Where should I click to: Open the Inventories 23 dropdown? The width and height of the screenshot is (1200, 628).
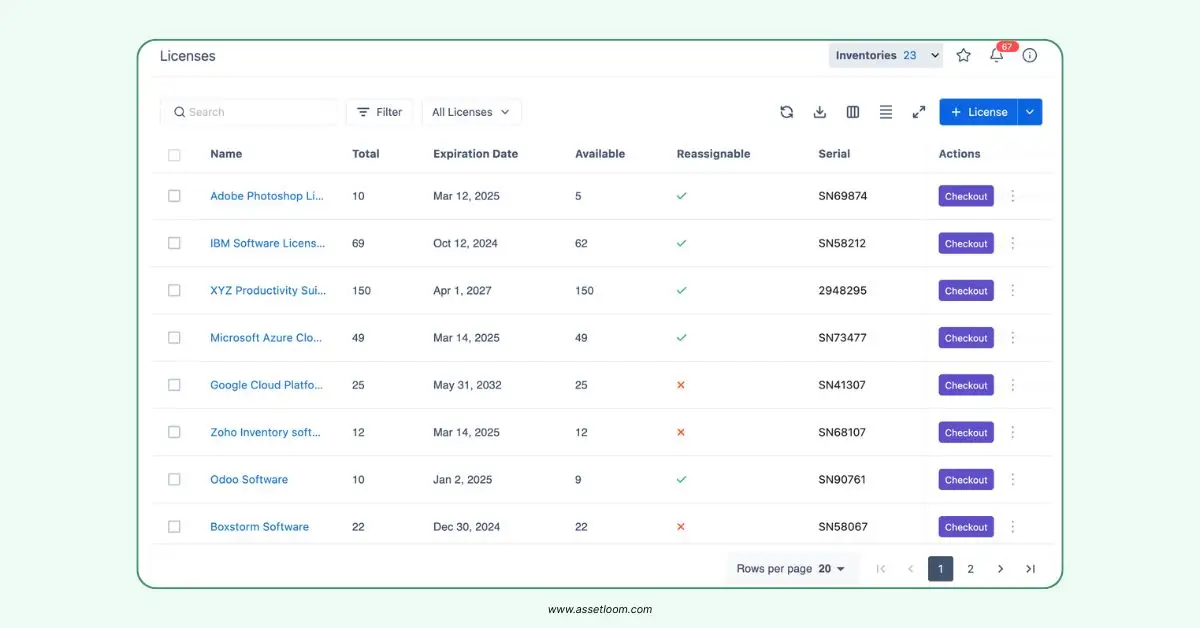[x=885, y=55]
